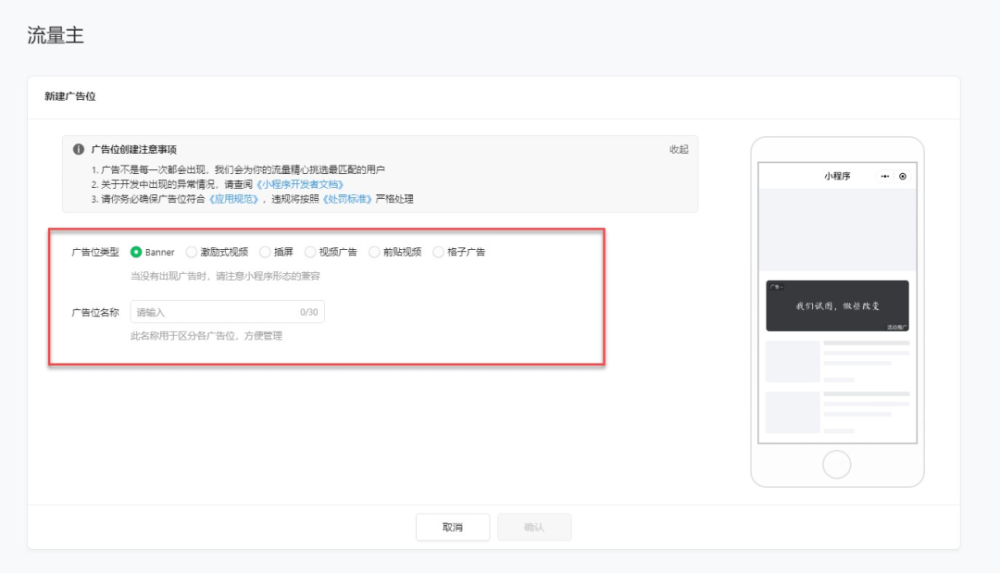Click the 确认 button
The width and height of the screenshot is (1000, 573).
tap(534, 527)
